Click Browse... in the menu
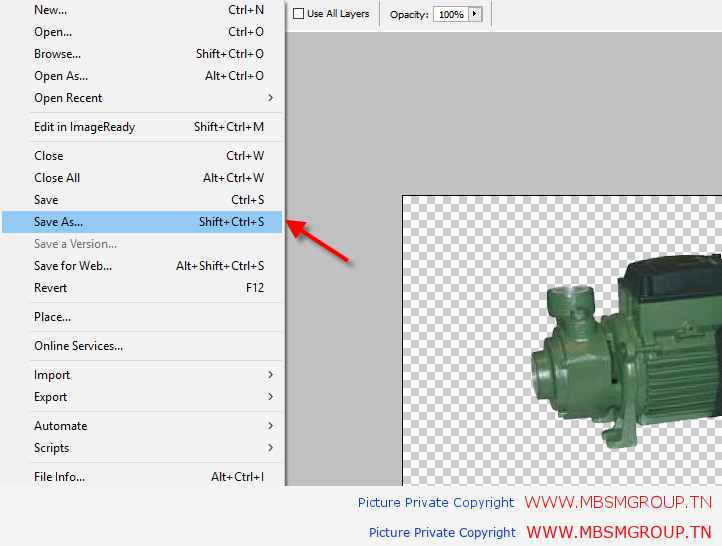Viewport: 722px width, 546px height. point(142,54)
